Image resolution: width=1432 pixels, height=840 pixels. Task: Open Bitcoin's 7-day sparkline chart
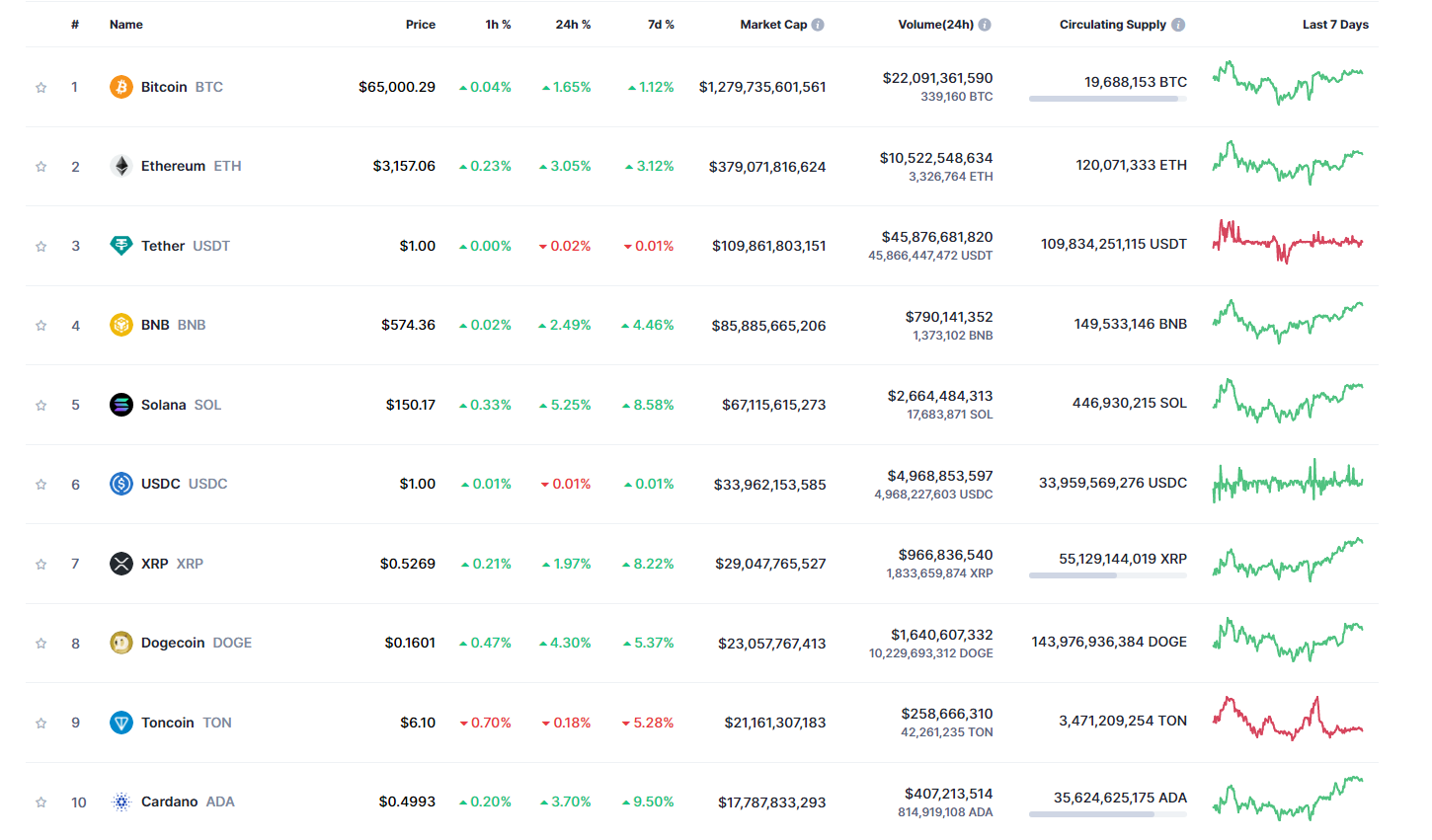click(1288, 83)
